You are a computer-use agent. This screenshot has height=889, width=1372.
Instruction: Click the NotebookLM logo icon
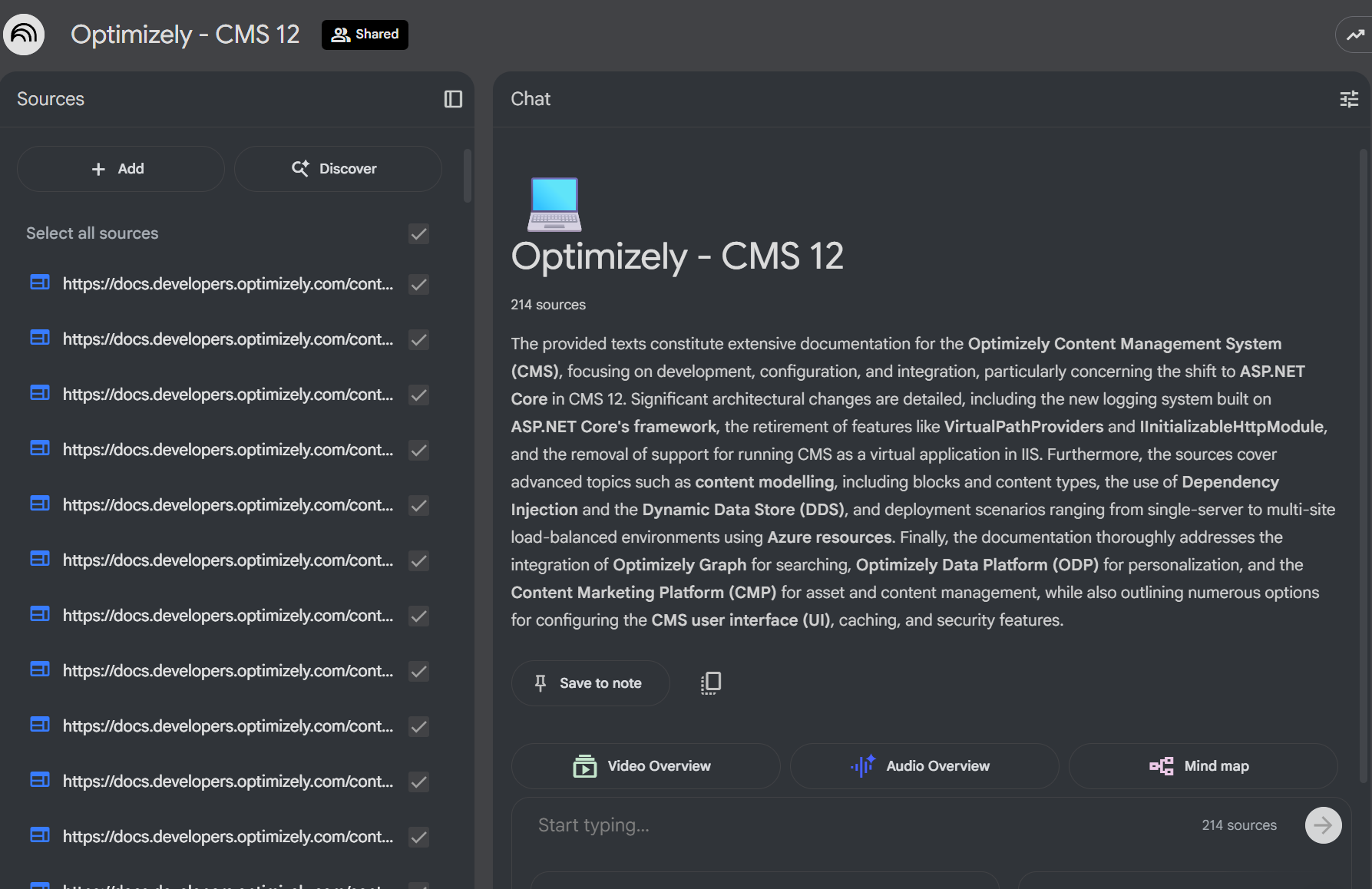click(x=24, y=35)
